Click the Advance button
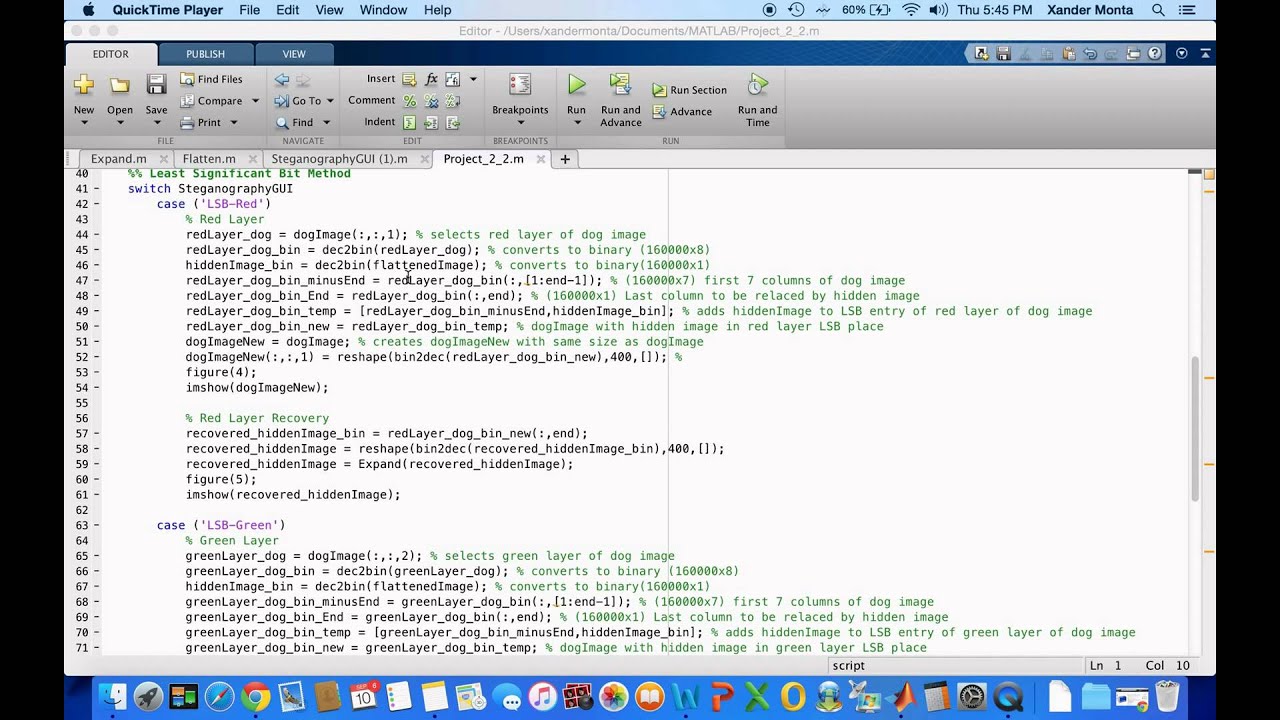The height and width of the screenshot is (720, 1280). point(682,112)
